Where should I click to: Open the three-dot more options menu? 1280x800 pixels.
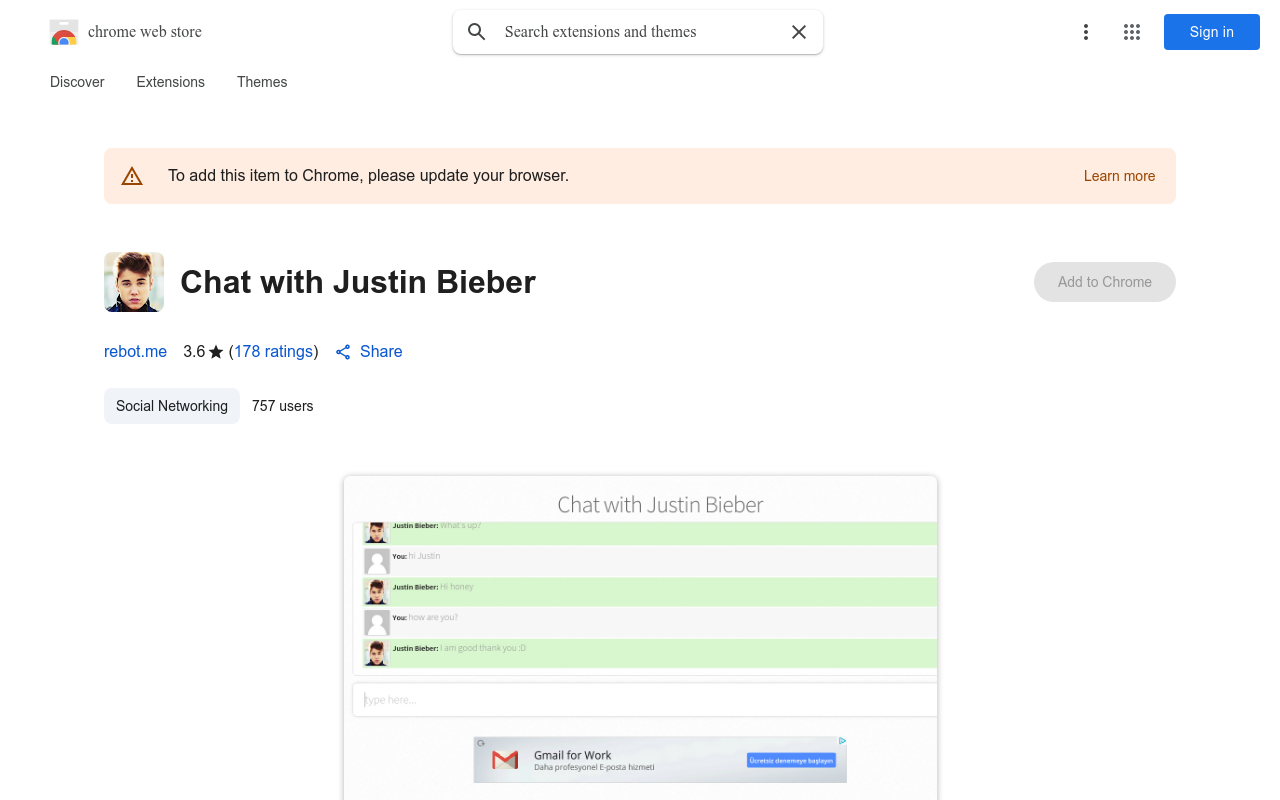coord(1086,32)
